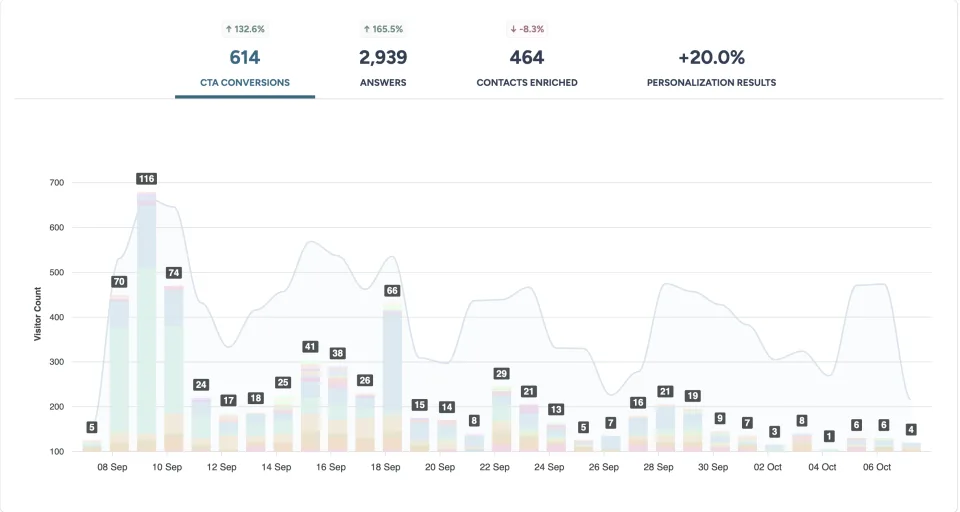Click the 18 data label
The image size is (960, 512).
point(255,398)
